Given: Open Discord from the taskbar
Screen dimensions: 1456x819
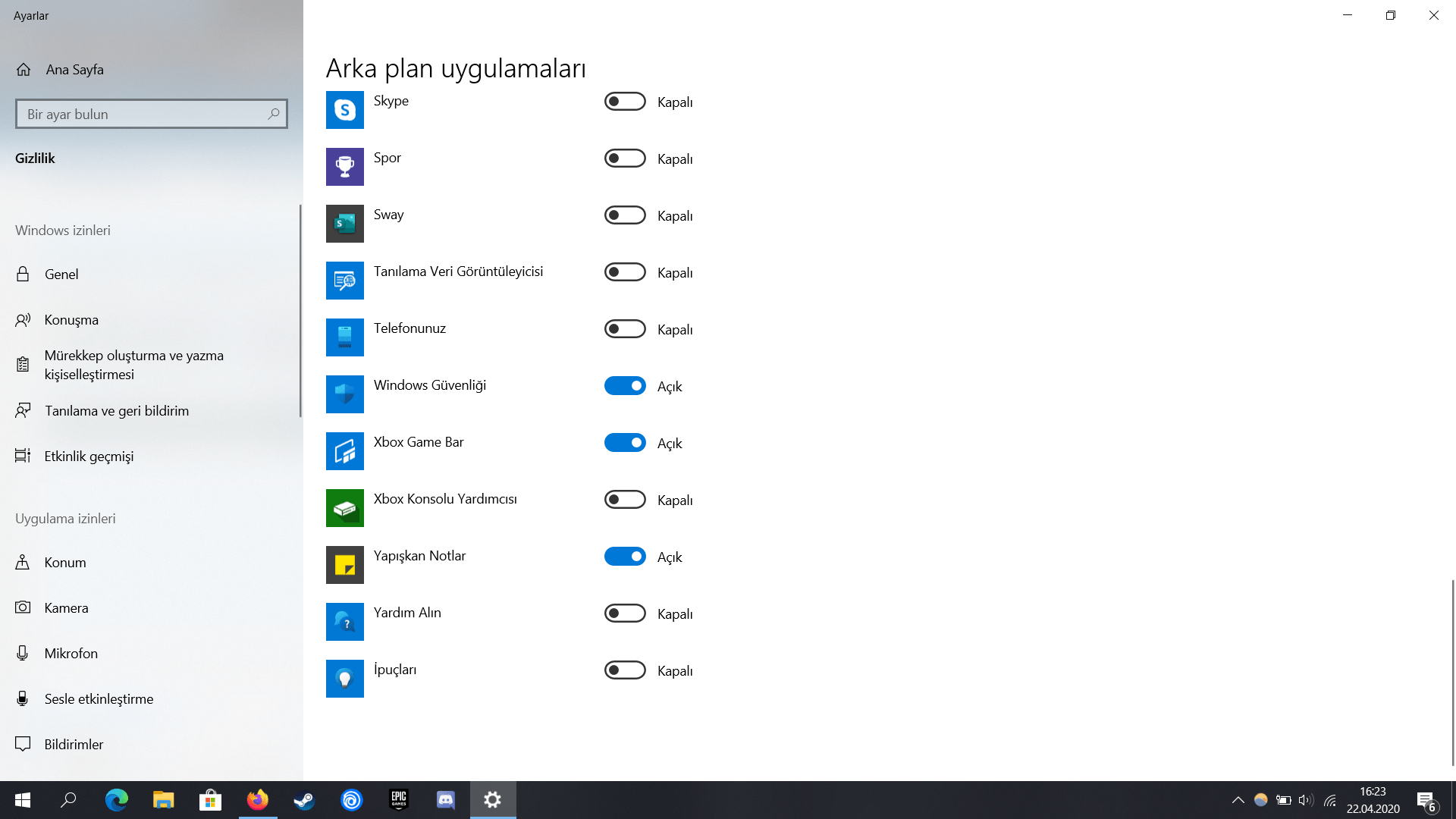Looking at the screenshot, I should point(445,800).
